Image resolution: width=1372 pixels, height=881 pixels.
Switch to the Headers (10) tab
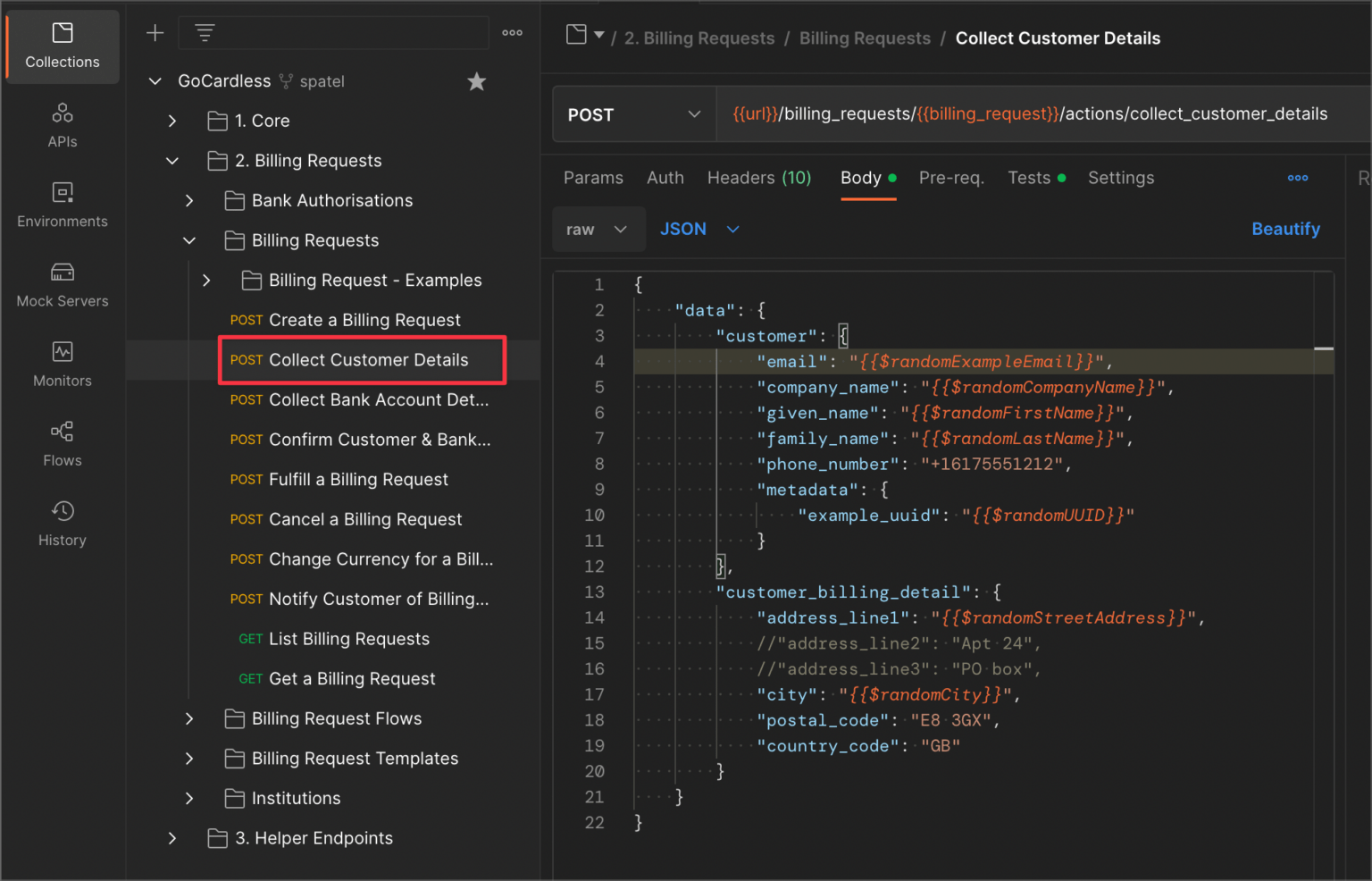pyautogui.click(x=759, y=178)
